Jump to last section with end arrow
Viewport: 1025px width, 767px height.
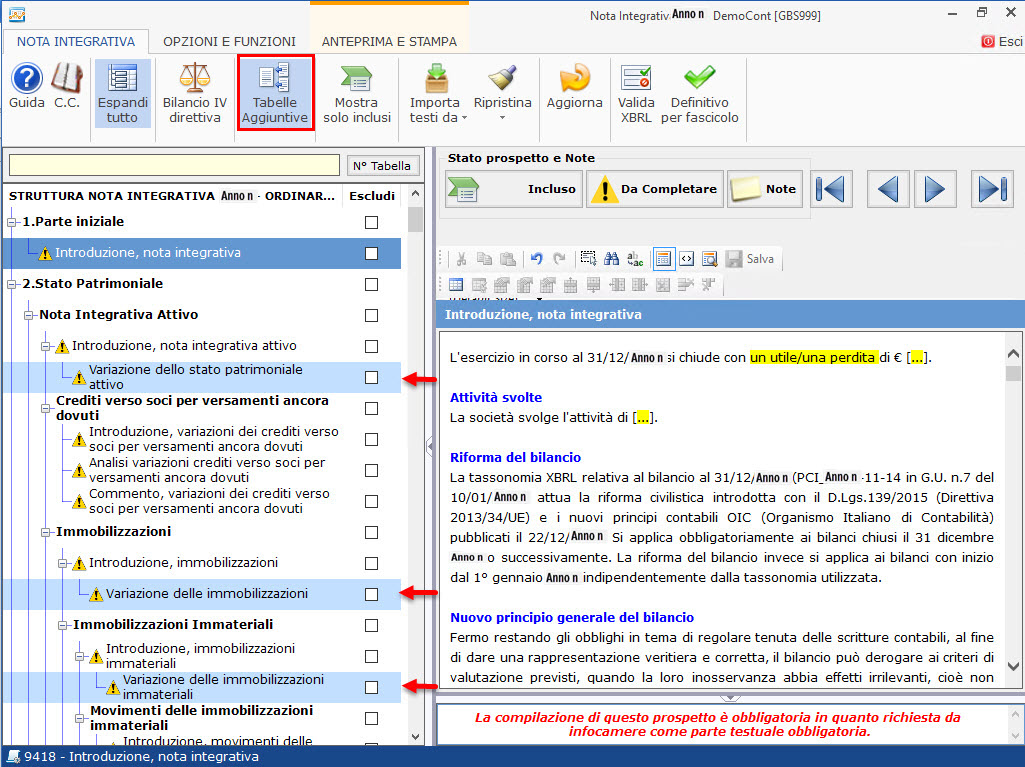pyautogui.click(x=990, y=189)
